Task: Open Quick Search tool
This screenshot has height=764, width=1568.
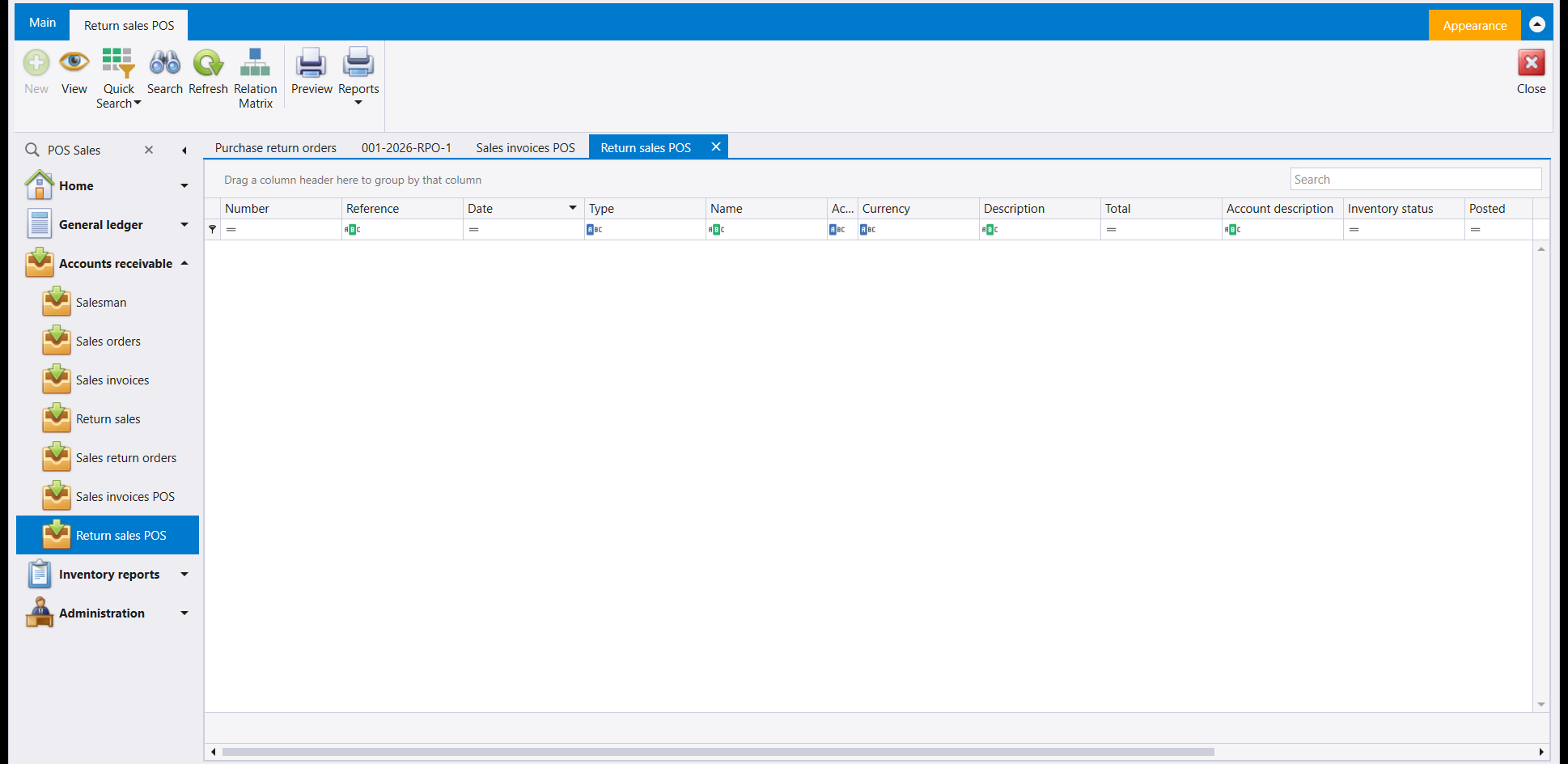Action: coord(118,79)
